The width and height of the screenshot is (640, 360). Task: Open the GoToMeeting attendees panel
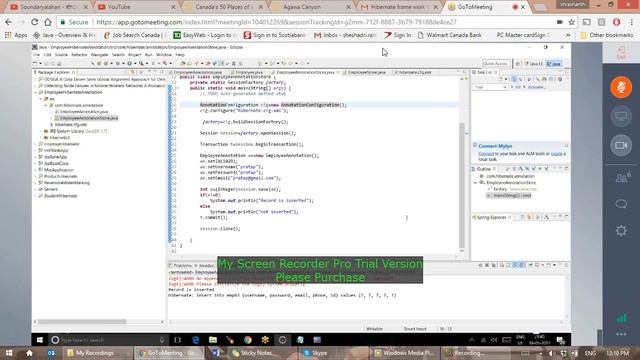pos(622,178)
